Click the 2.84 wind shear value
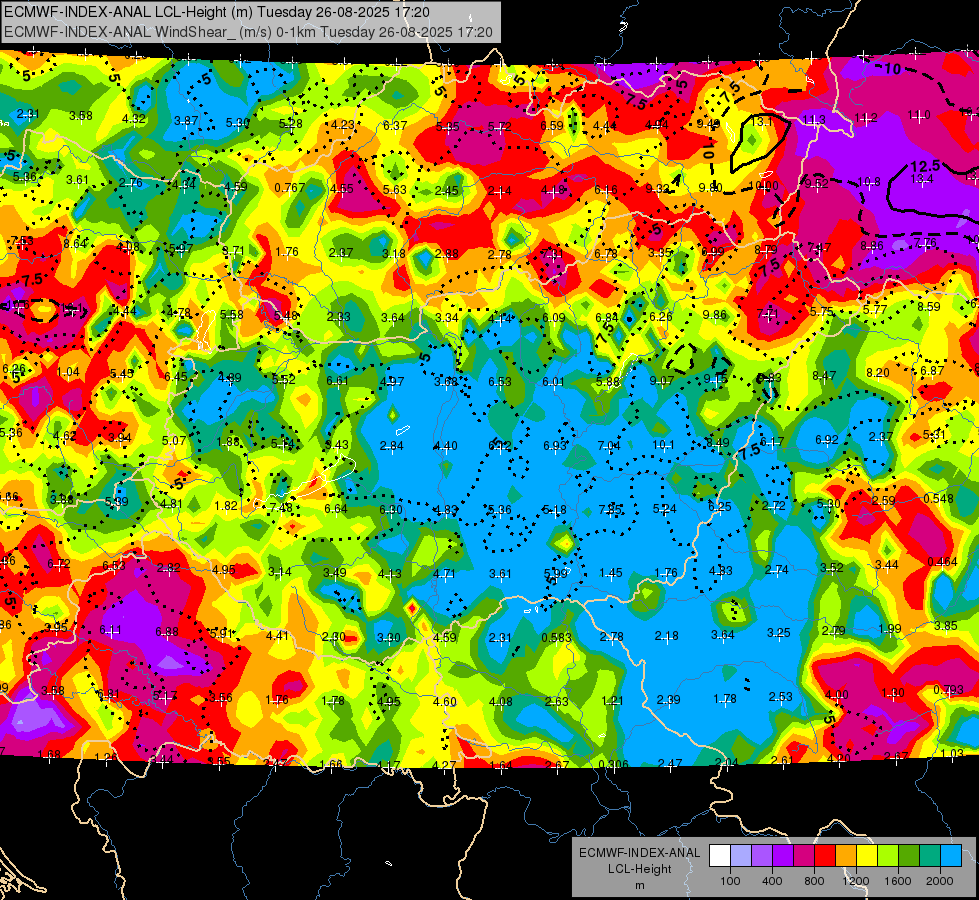This screenshot has height=900, width=979. click(391, 445)
